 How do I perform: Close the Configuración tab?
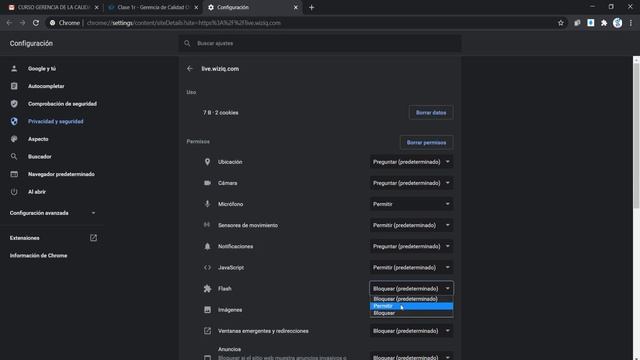coord(296,7)
